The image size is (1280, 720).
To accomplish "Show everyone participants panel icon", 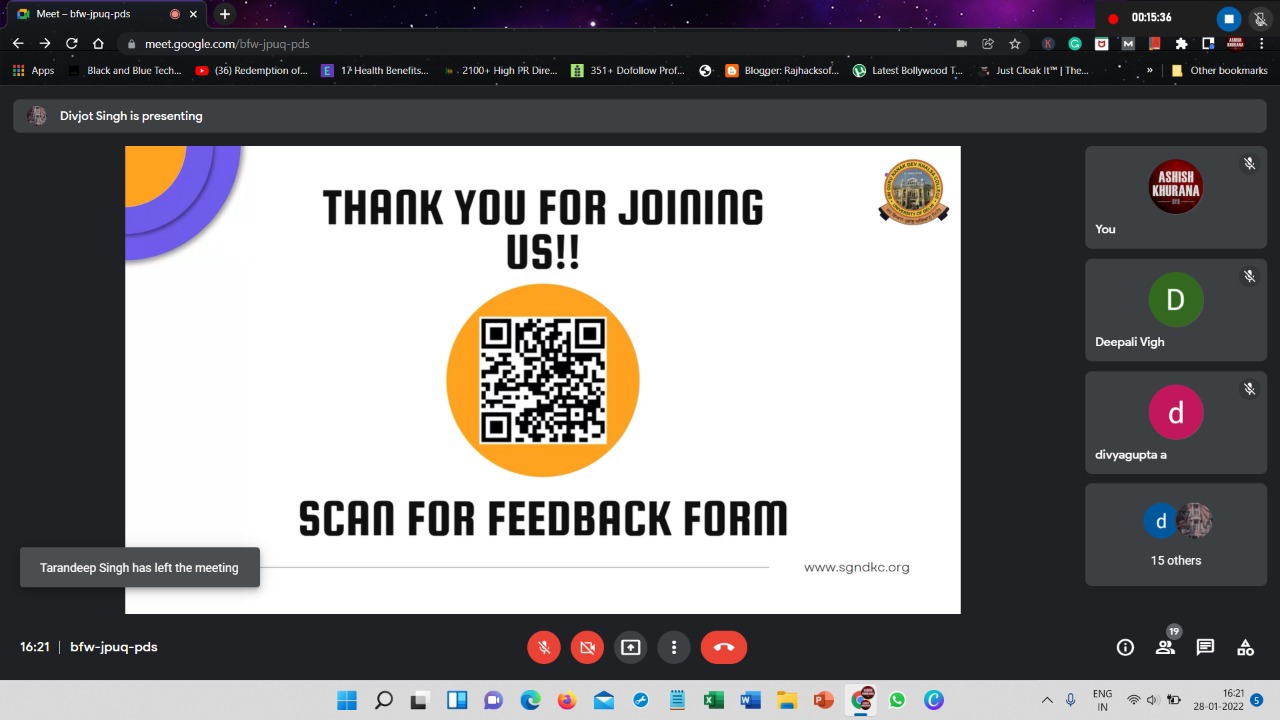I will pyautogui.click(x=1165, y=647).
